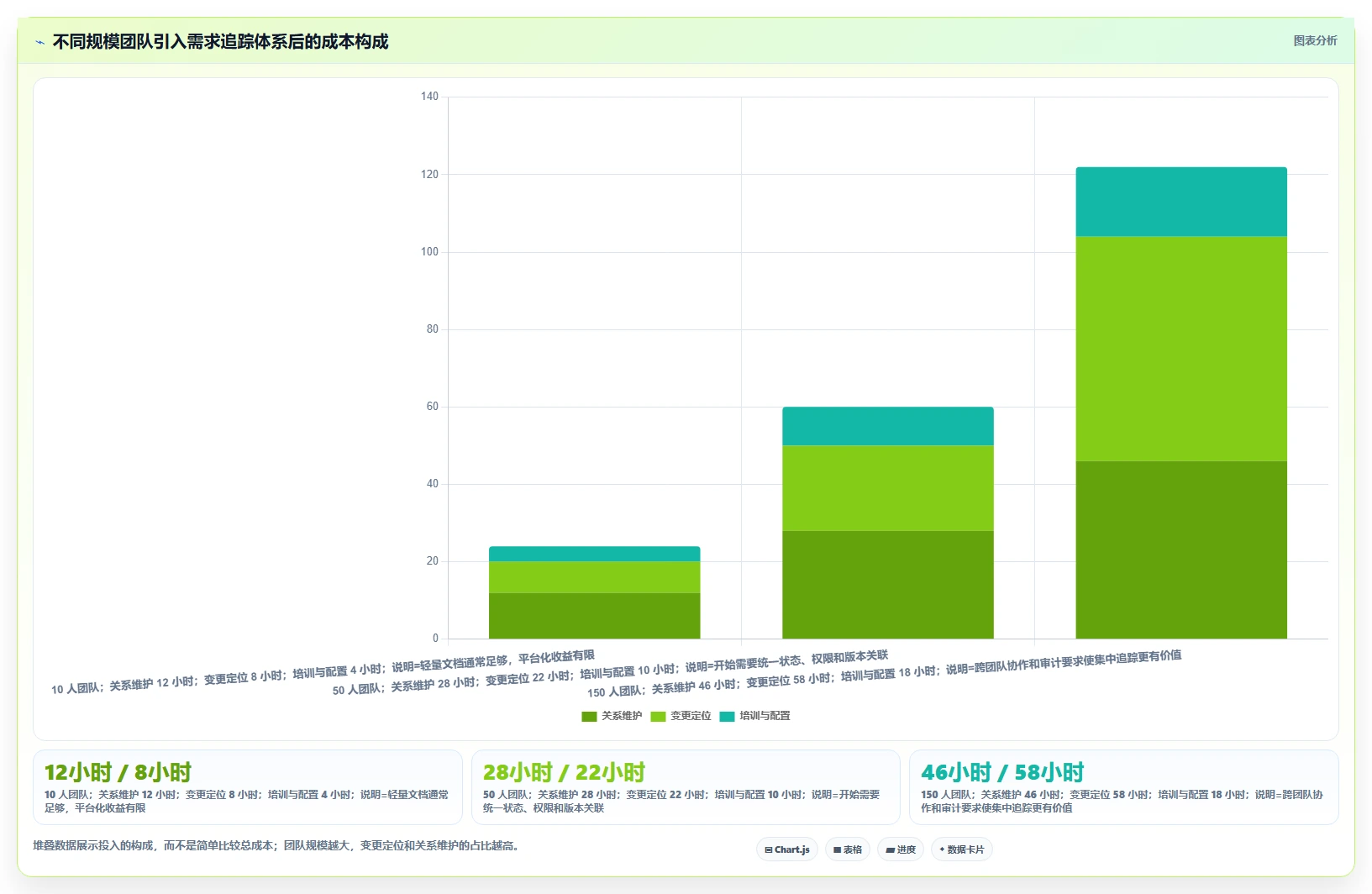Click the card heading 28小时 / 22小时

pyautogui.click(x=564, y=772)
